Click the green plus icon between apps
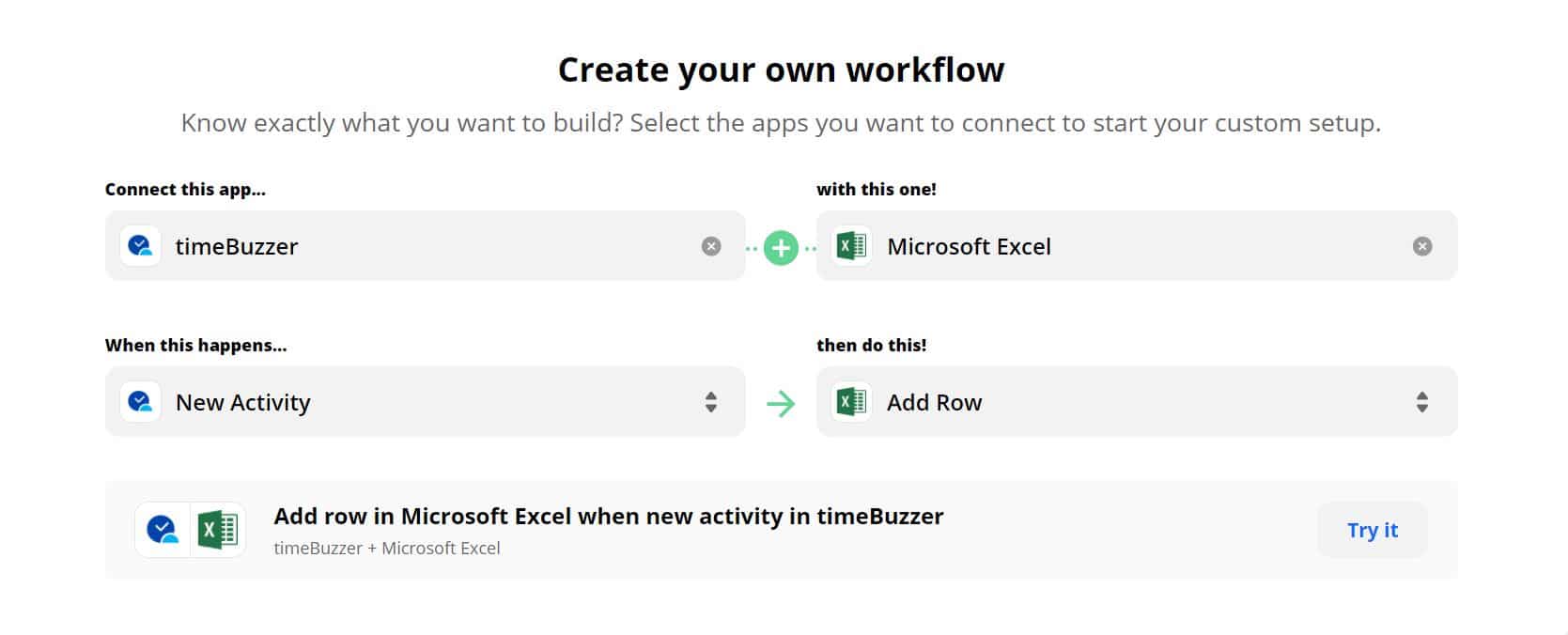This screenshot has height=635, width=1568. 781,248
